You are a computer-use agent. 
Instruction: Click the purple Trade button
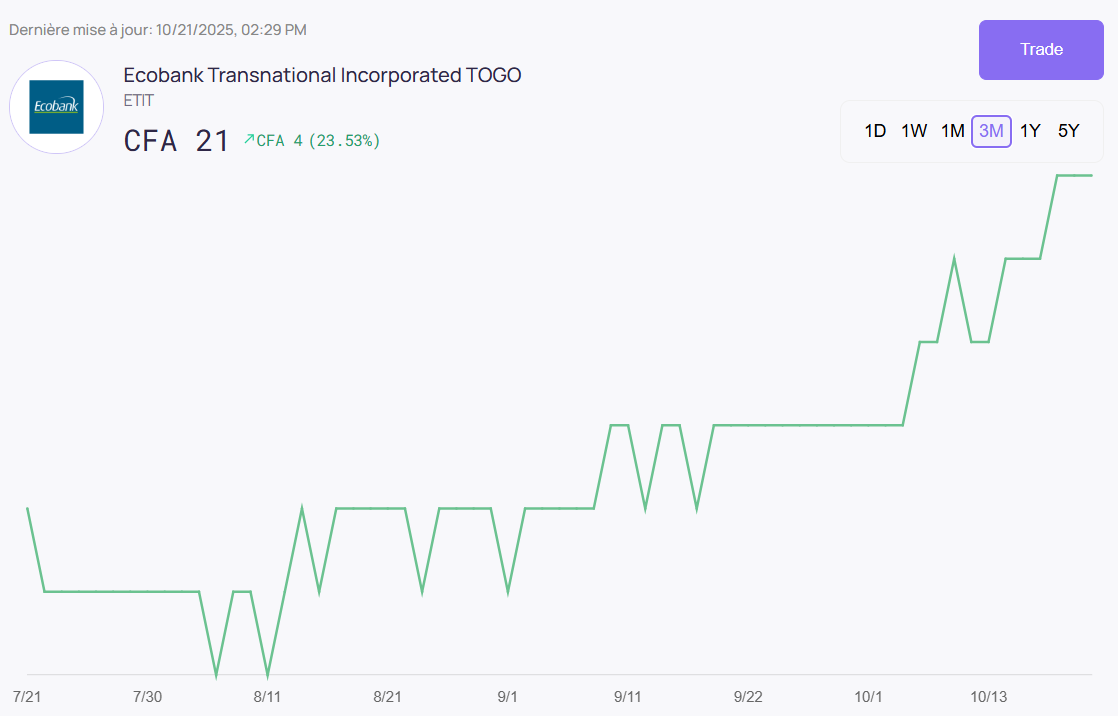pyautogui.click(x=1041, y=50)
